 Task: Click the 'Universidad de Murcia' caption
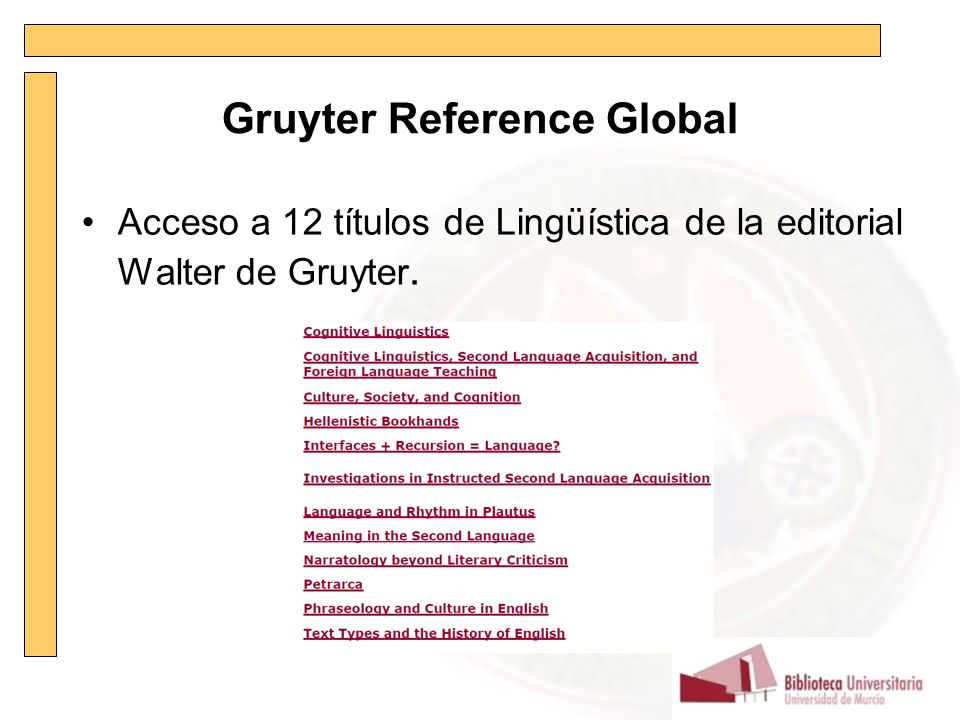click(834, 699)
